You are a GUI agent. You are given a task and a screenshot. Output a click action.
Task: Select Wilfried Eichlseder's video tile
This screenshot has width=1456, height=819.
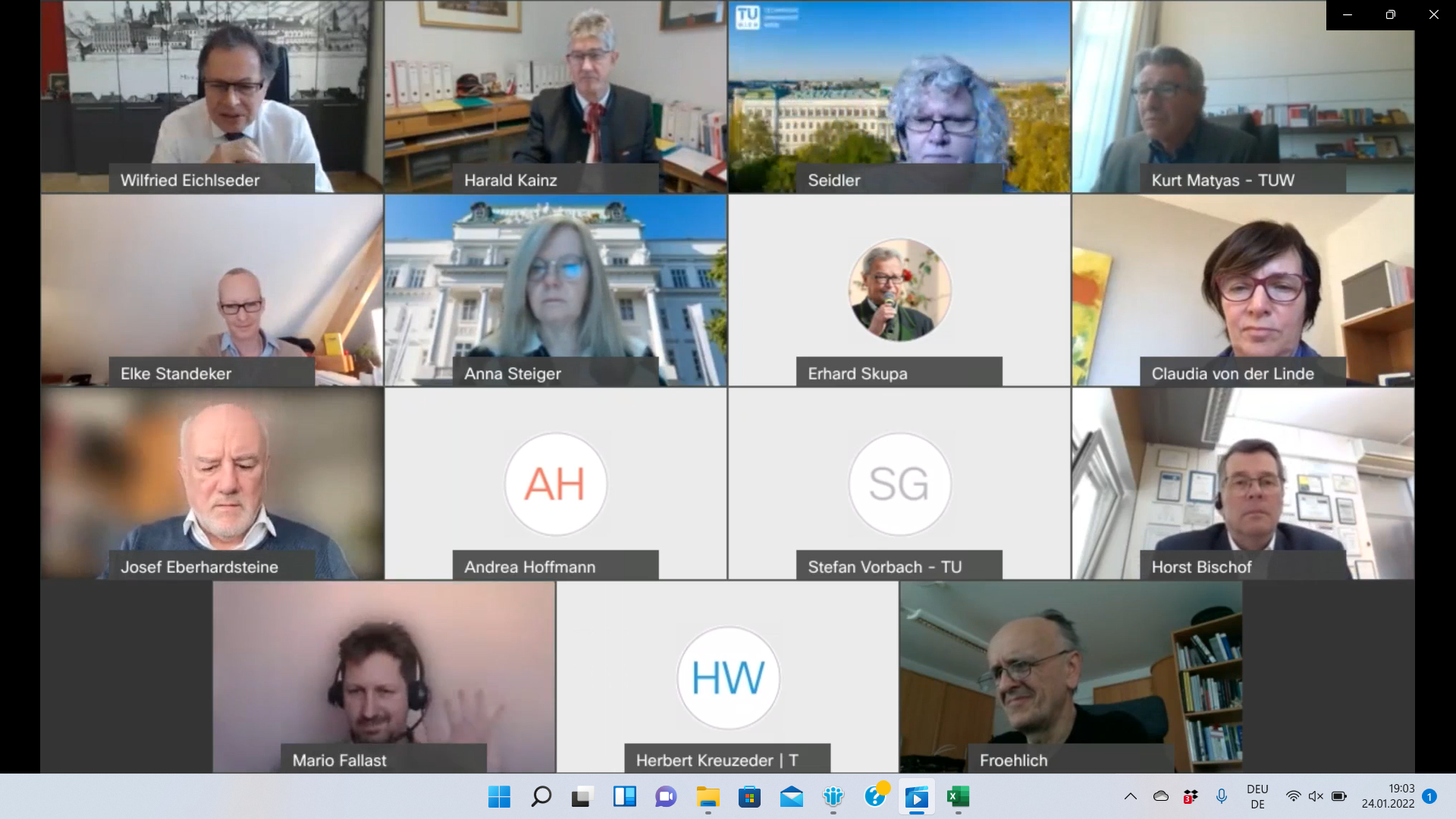click(212, 96)
